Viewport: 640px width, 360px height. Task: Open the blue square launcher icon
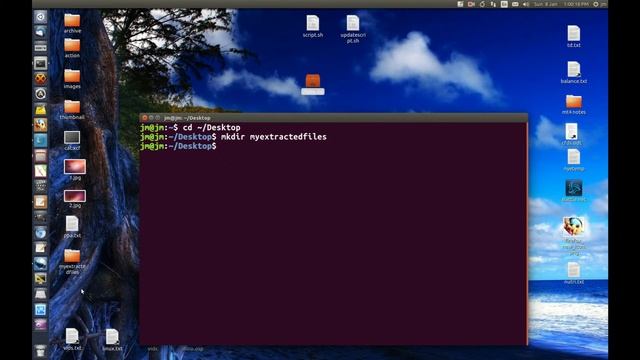(40, 140)
